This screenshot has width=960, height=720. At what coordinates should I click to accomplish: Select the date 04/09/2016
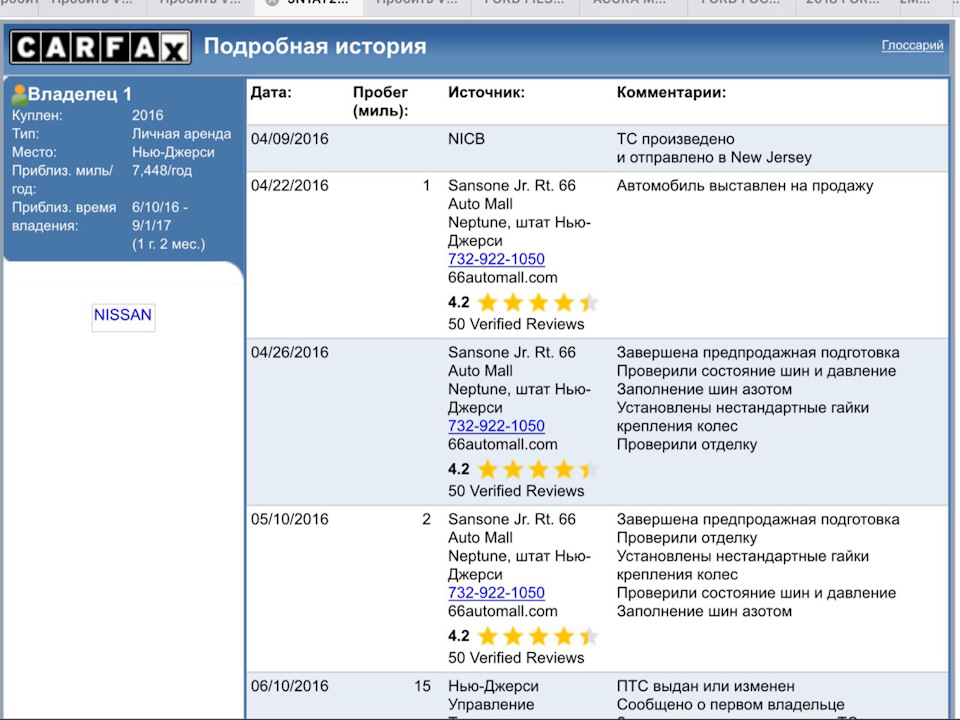pyautogui.click(x=290, y=139)
